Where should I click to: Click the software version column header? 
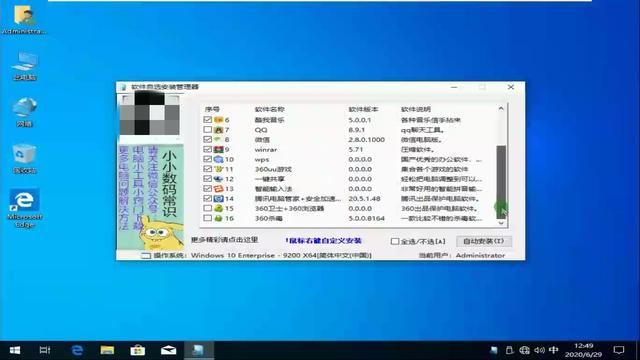pos(363,109)
